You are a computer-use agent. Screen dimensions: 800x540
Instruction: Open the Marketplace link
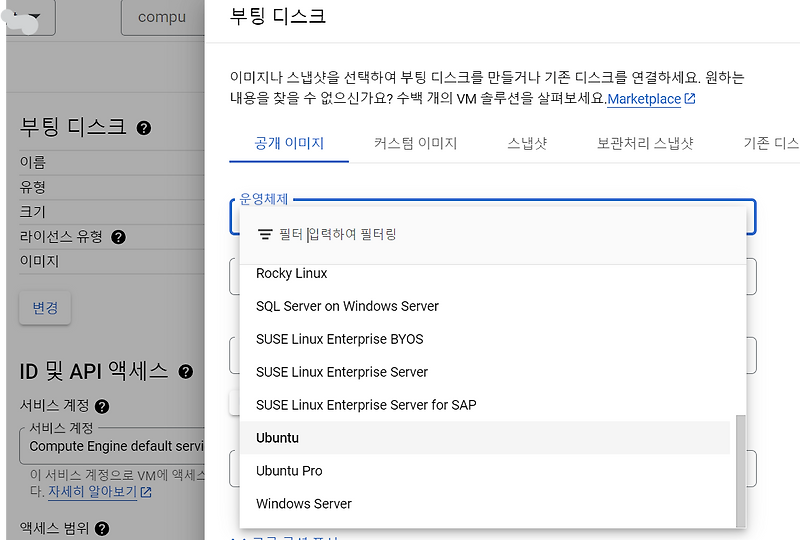644,99
